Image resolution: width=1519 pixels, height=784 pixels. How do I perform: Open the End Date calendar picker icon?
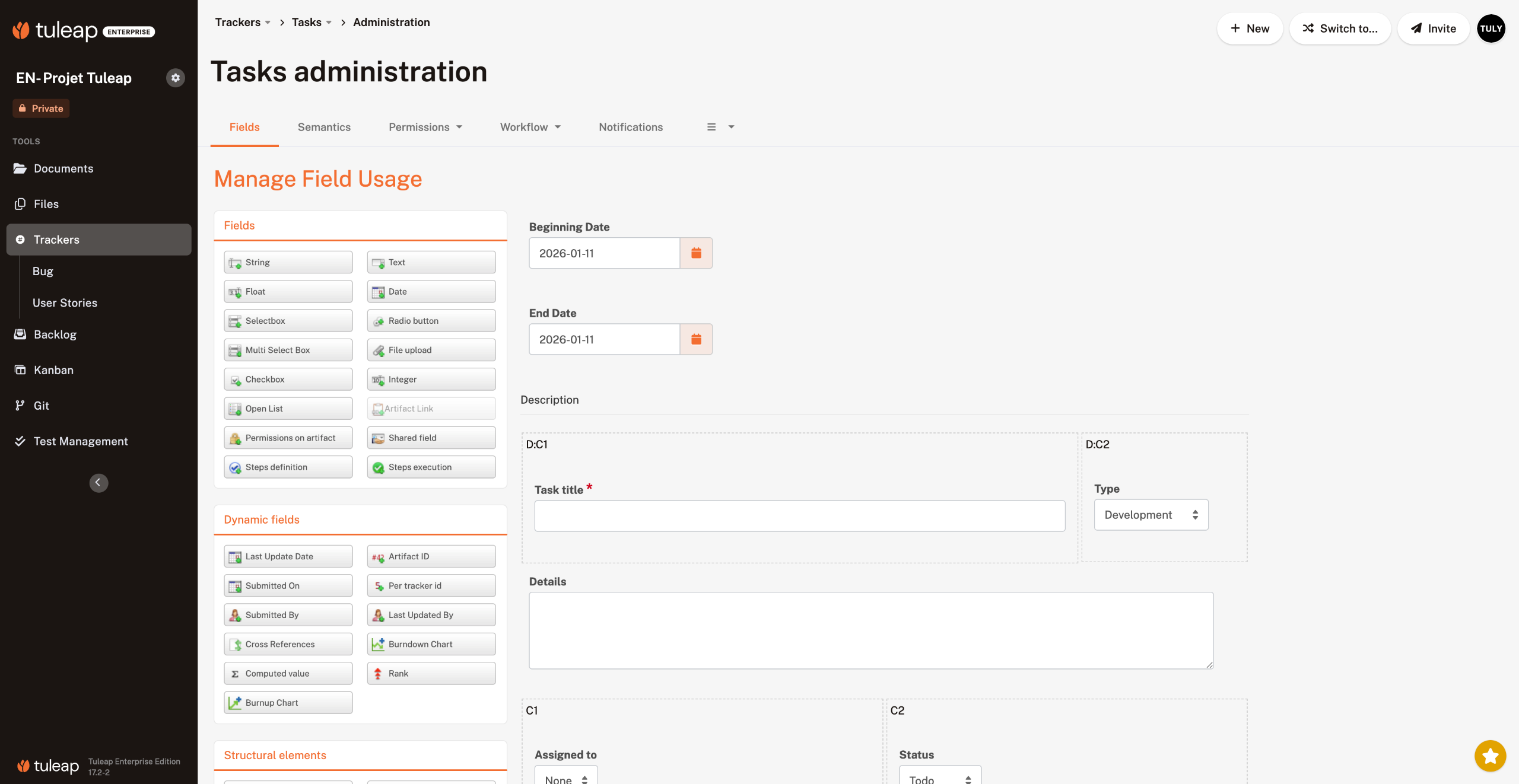click(696, 339)
